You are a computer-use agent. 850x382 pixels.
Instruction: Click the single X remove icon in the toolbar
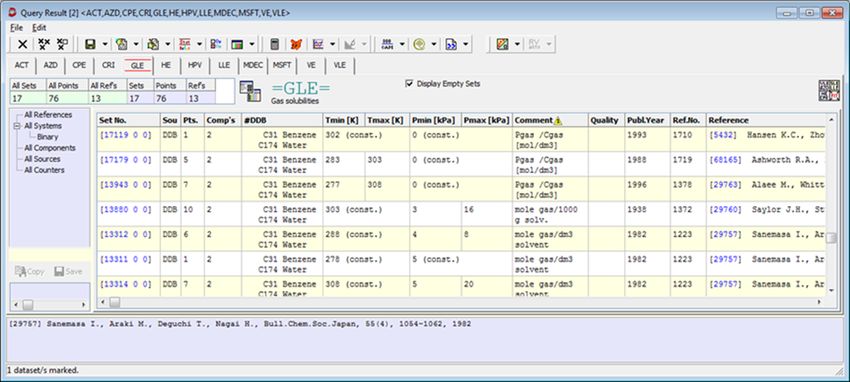(22, 44)
